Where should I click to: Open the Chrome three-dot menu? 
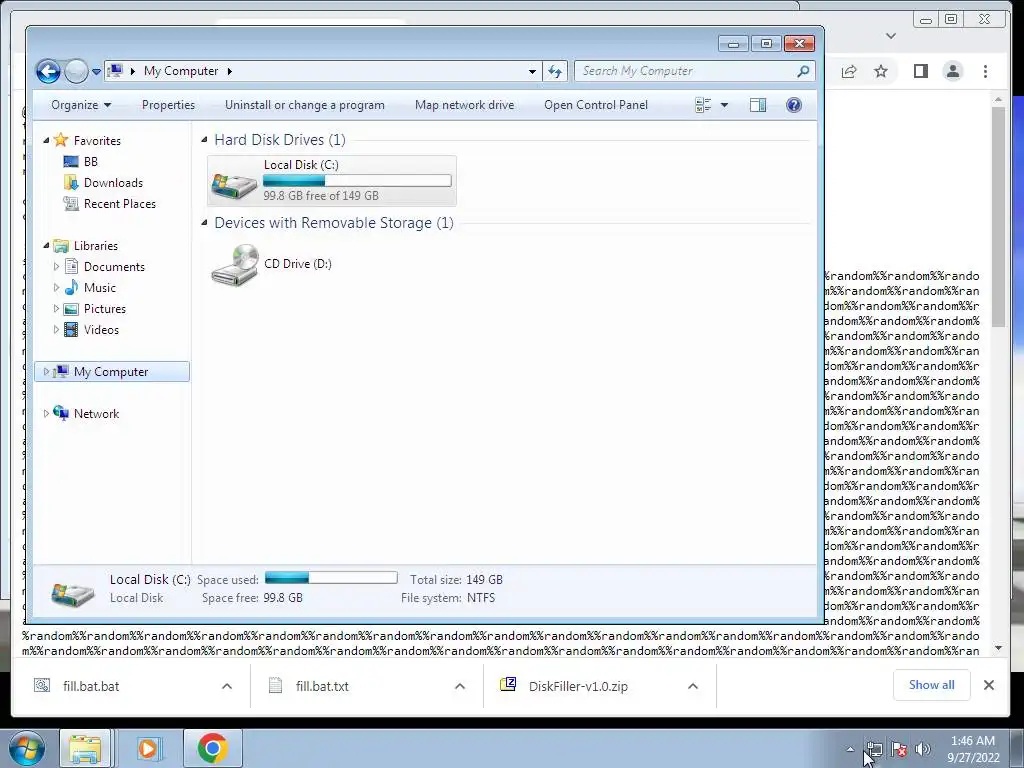coord(985,71)
